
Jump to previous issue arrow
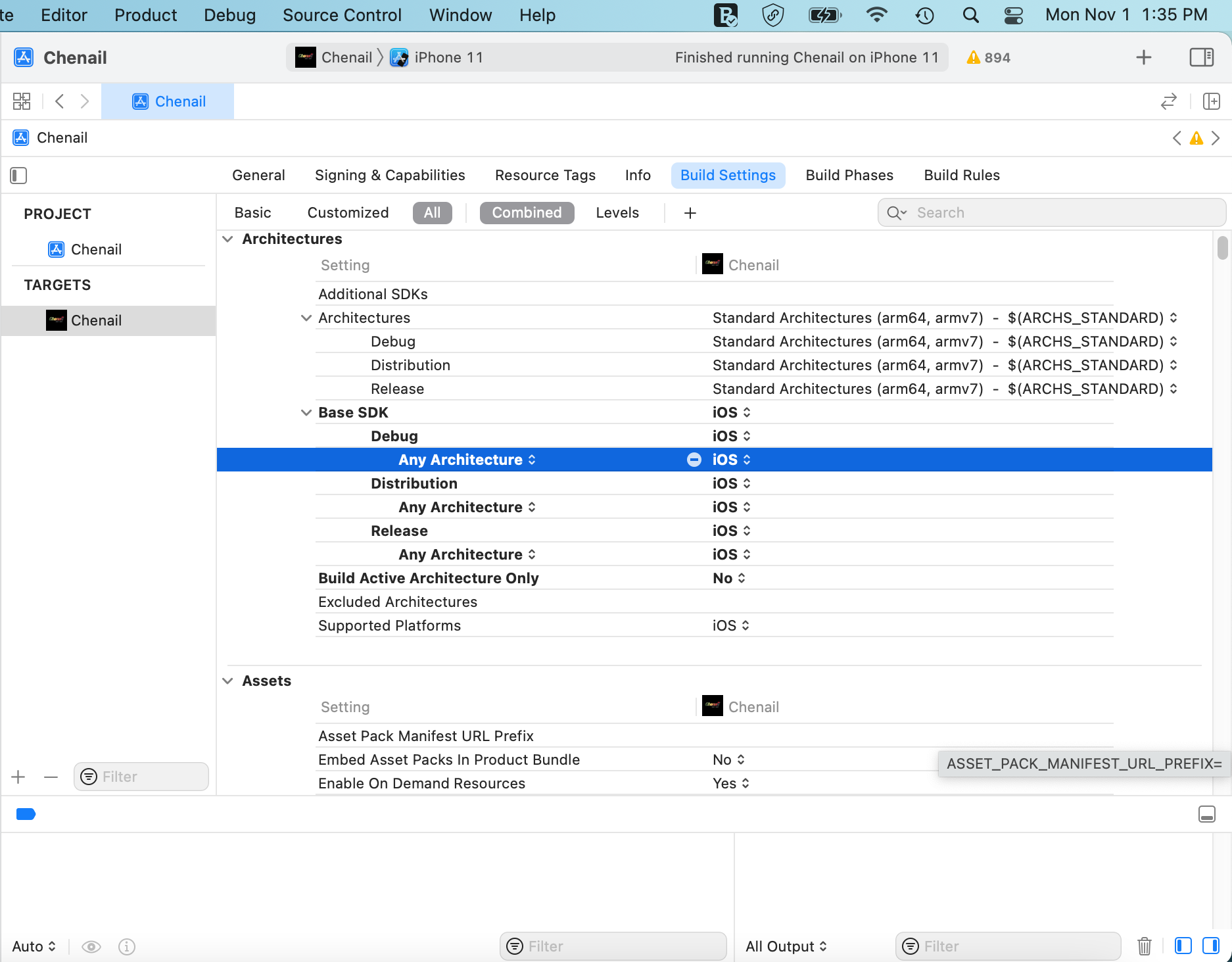coord(1177,138)
